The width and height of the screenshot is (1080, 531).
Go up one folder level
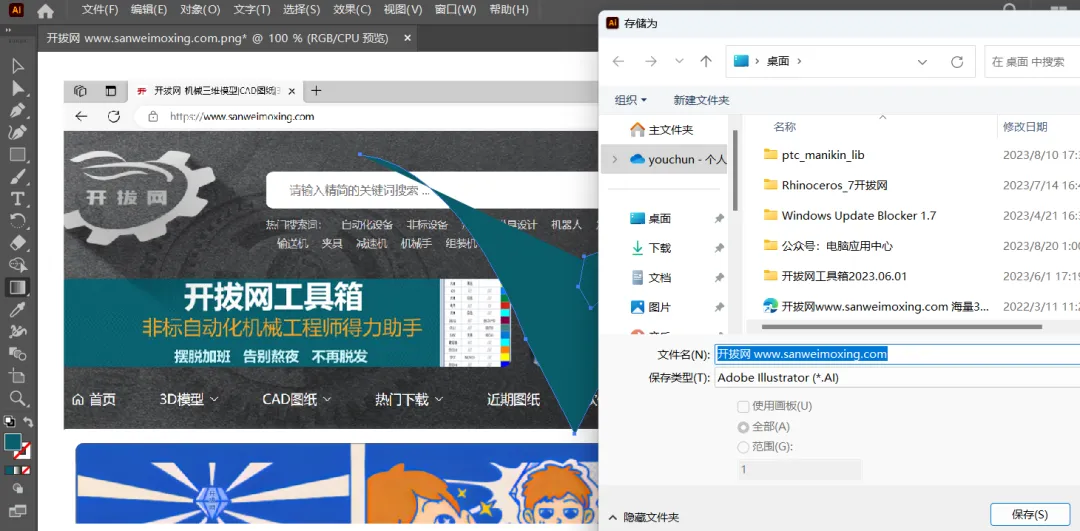click(706, 61)
